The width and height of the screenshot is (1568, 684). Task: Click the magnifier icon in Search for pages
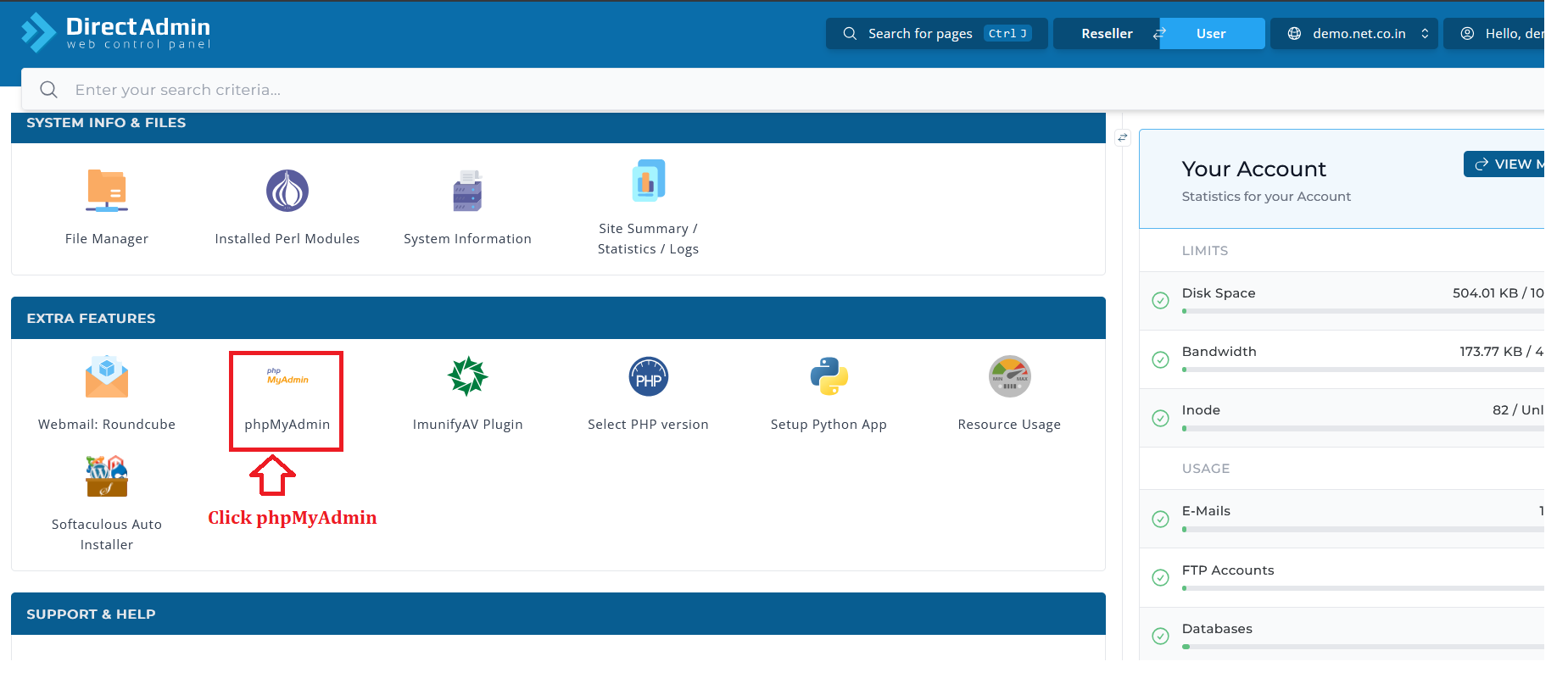click(850, 34)
